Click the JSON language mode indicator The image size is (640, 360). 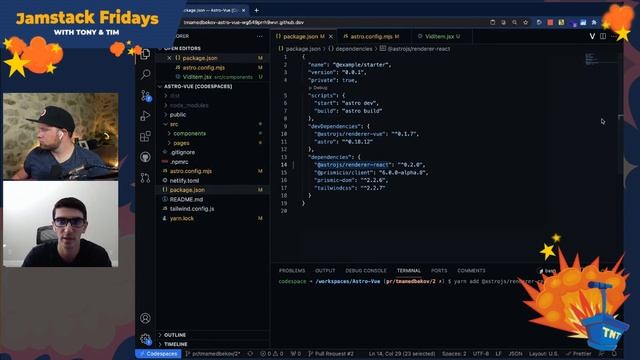(515, 353)
